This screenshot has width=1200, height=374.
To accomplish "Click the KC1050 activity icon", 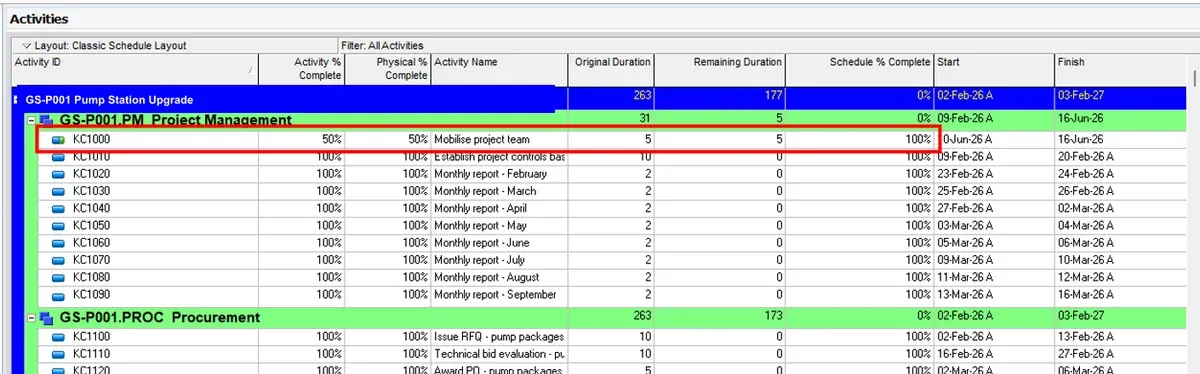I will click(x=59, y=226).
